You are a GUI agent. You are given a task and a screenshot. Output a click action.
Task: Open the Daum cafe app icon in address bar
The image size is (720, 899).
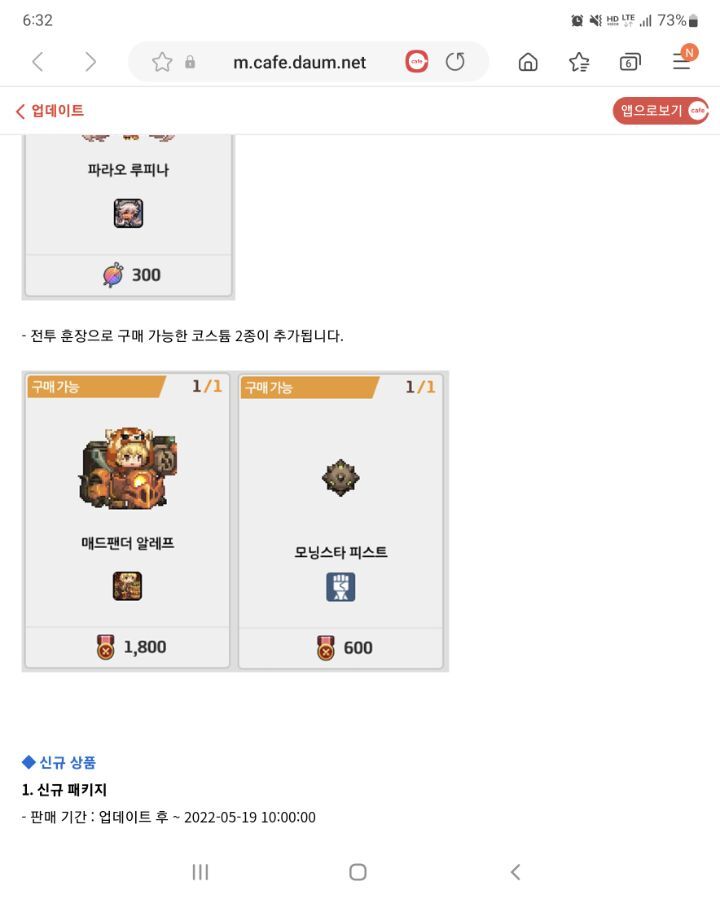pos(417,61)
